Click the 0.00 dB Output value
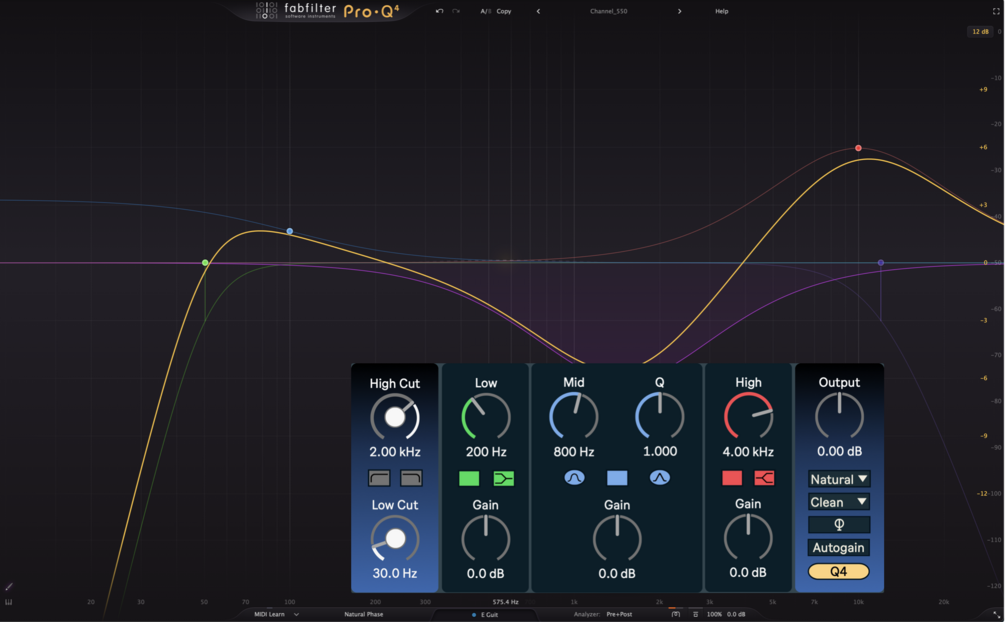 (839, 451)
